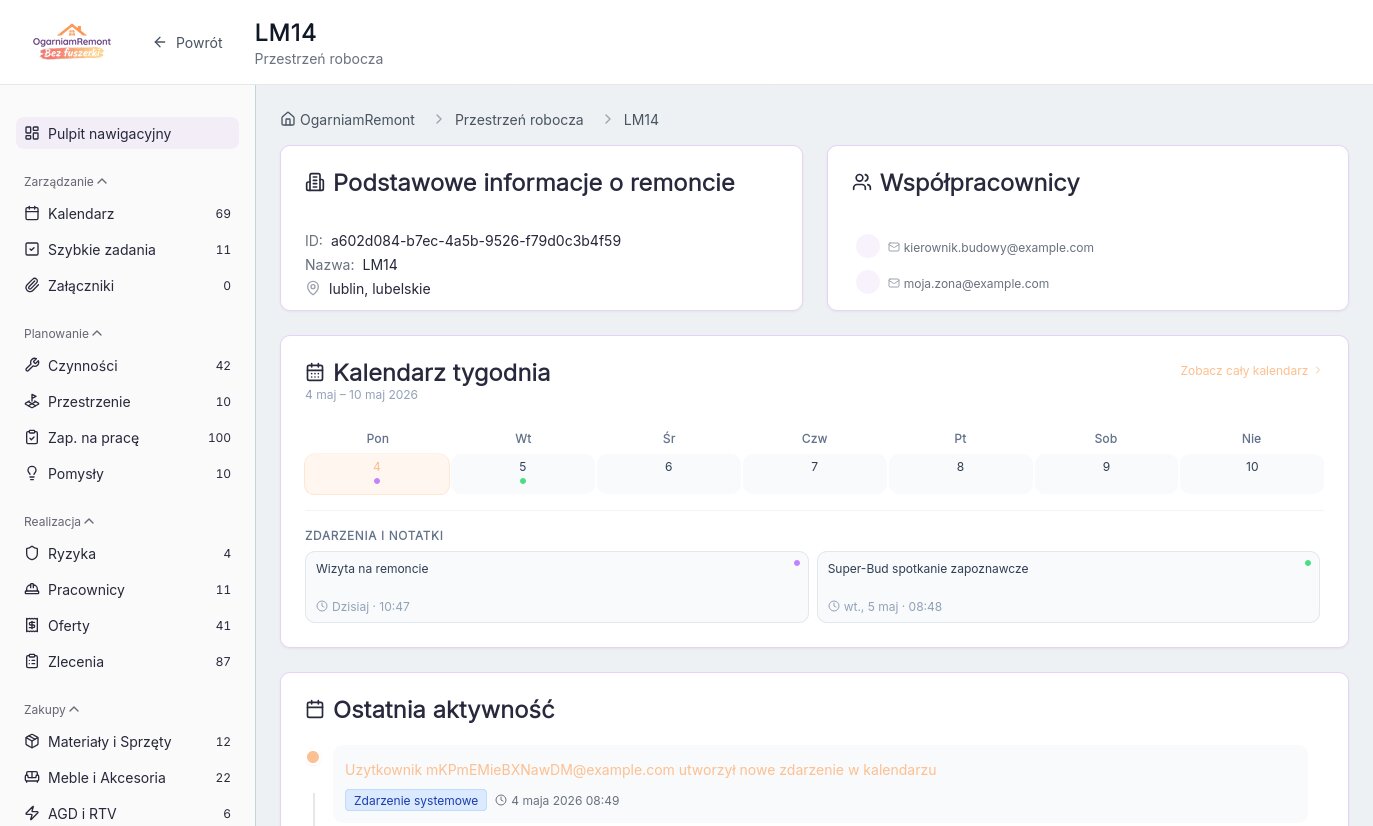This screenshot has height=826, width=1373.
Task: Click the Przestrzenie sidebar icon
Action: [x=32, y=402]
